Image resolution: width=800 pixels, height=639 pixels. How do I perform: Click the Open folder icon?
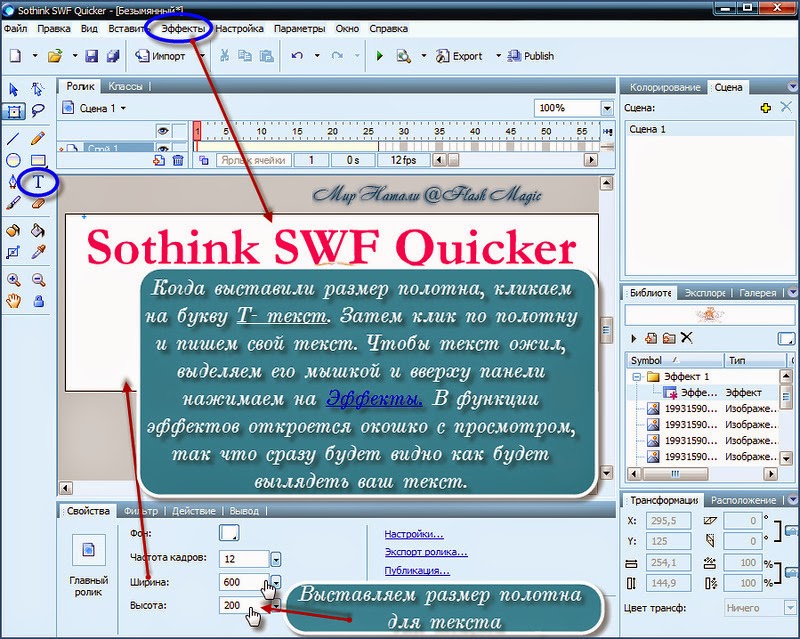(55, 56)
